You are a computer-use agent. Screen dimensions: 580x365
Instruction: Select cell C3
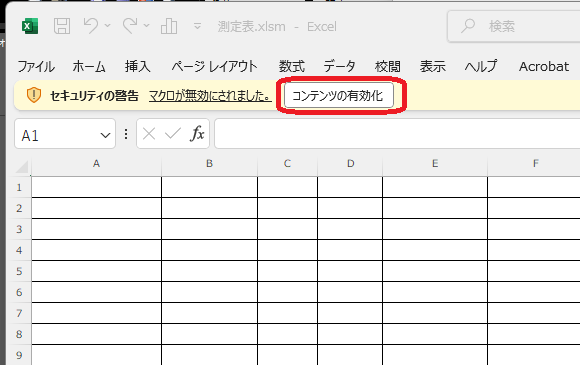(287, 229)
